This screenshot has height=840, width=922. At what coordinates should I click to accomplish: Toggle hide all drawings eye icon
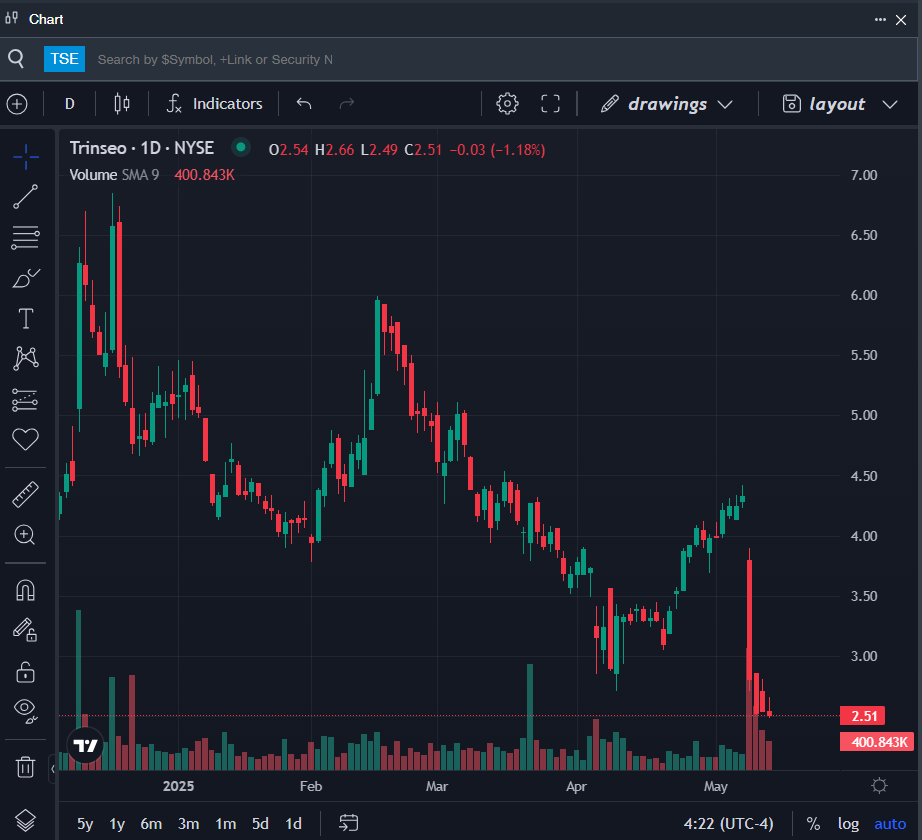(25, 710)
